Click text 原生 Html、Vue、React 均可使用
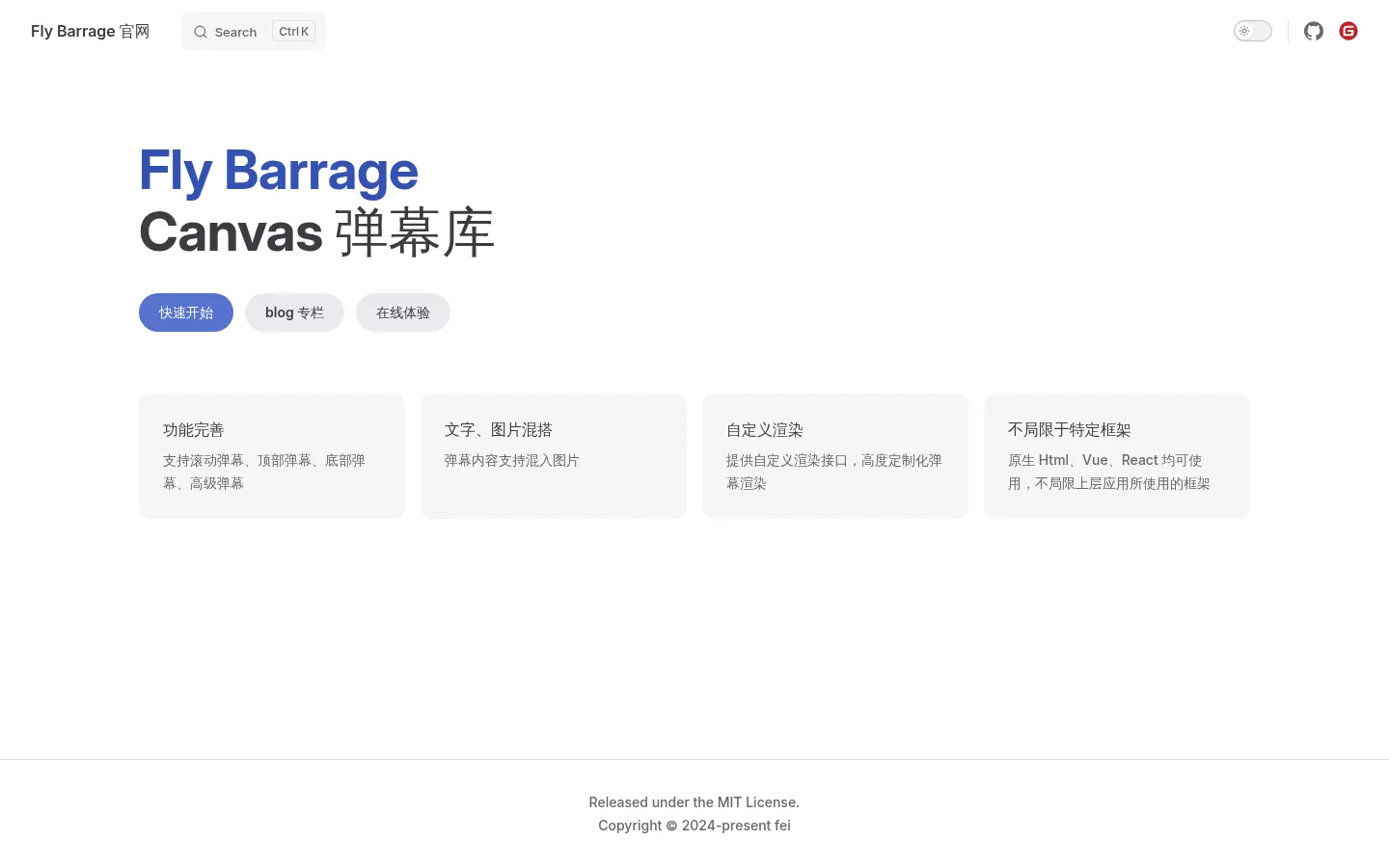 1109,472
